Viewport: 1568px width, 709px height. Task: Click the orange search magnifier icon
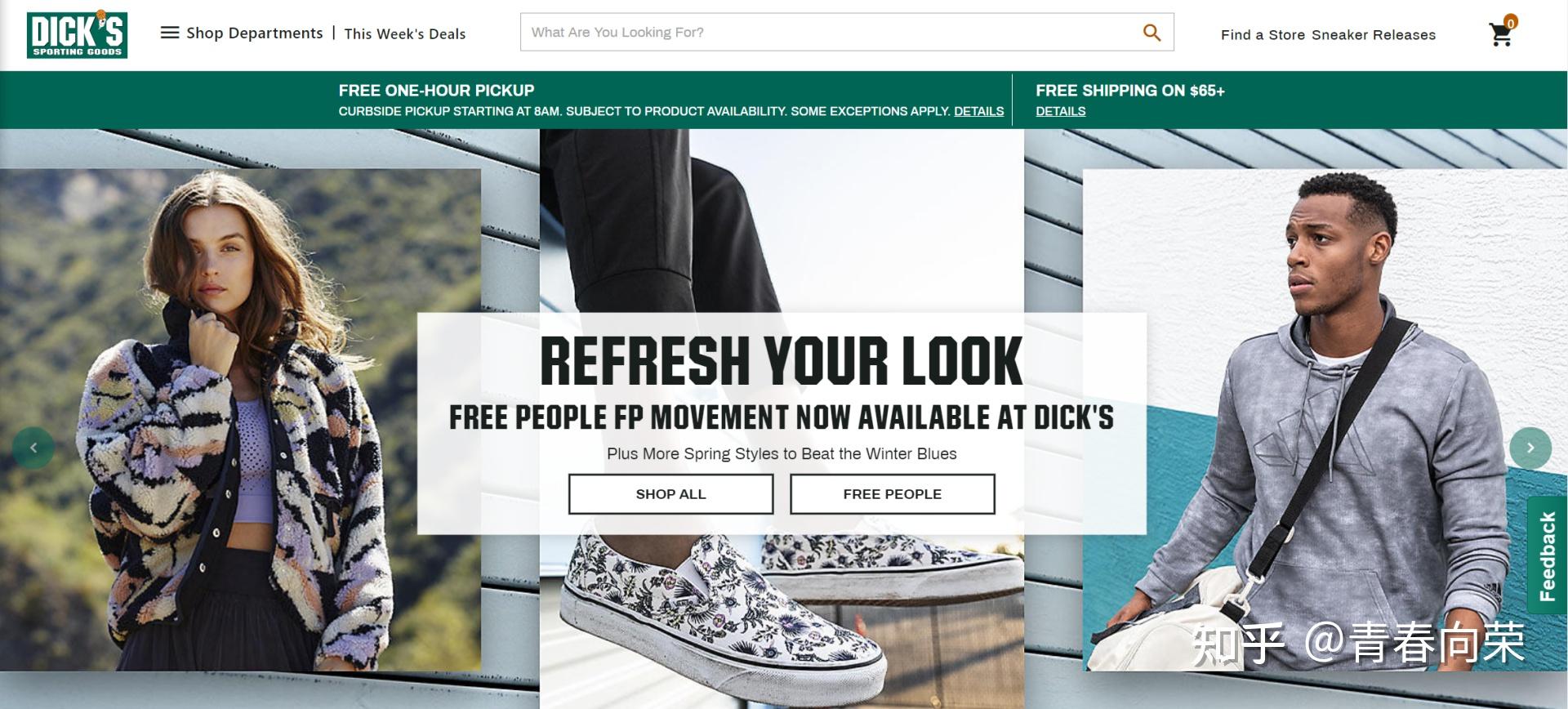(1151, 33)
